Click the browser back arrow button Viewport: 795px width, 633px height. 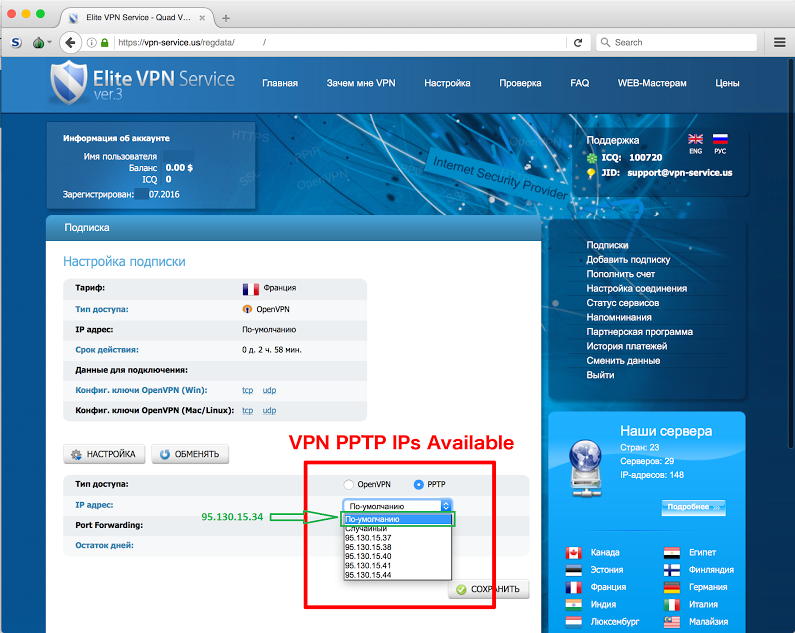70,43
